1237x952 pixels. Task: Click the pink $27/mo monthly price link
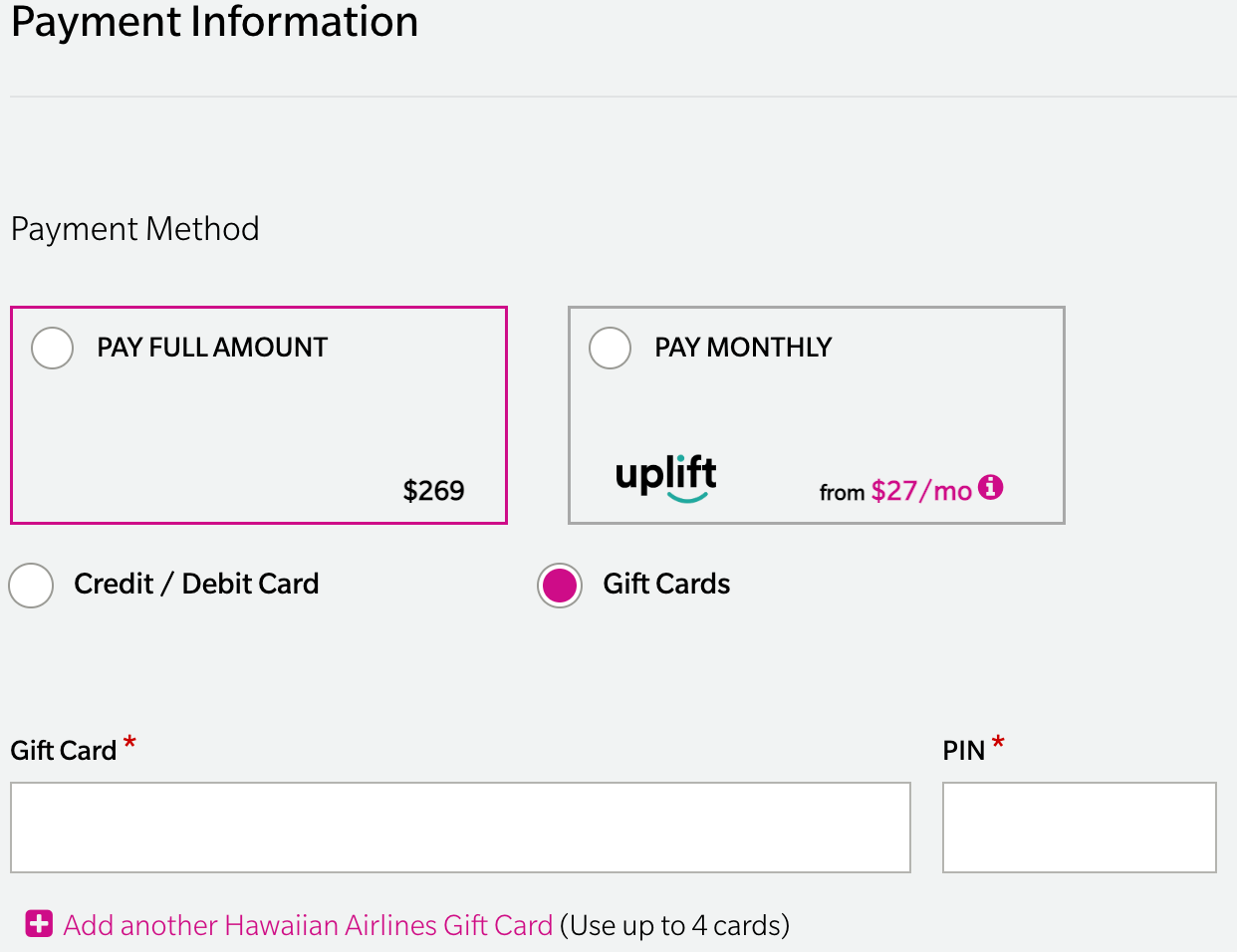[x=921, y=489]
